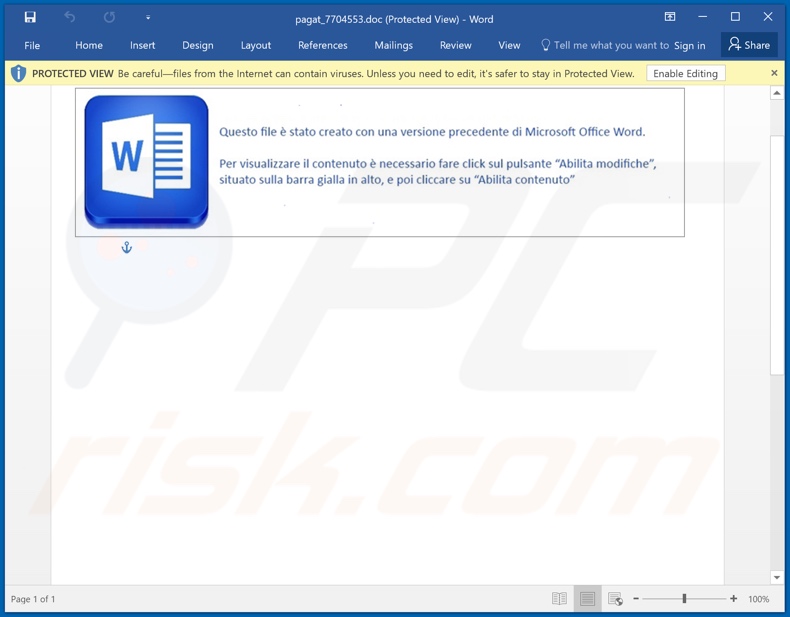Click the PROTECTED VIEW label text

tap(73, 74)
